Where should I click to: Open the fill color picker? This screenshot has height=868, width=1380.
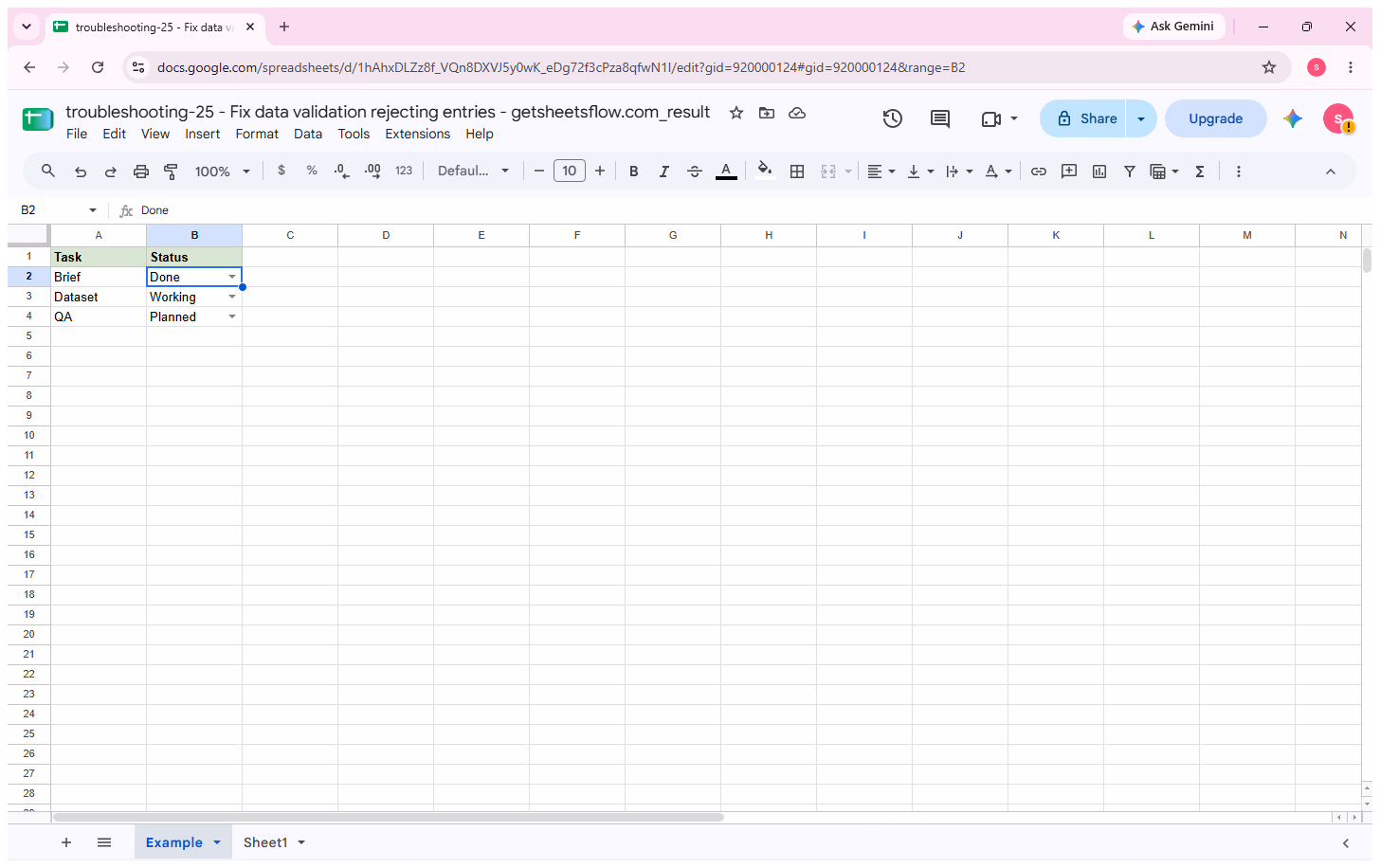click(x=764, y=172)
